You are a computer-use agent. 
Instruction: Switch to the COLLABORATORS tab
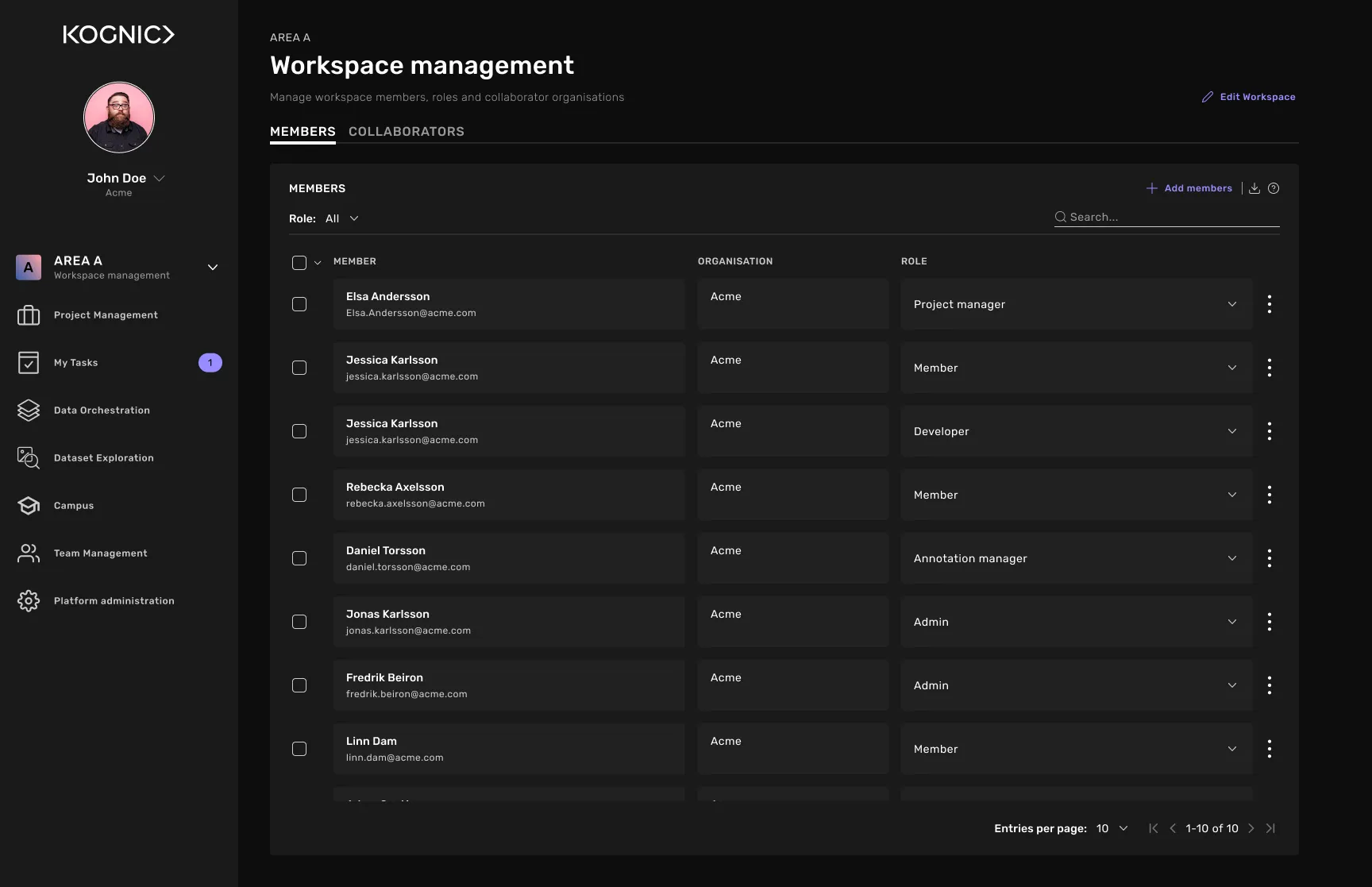(407, 132)
